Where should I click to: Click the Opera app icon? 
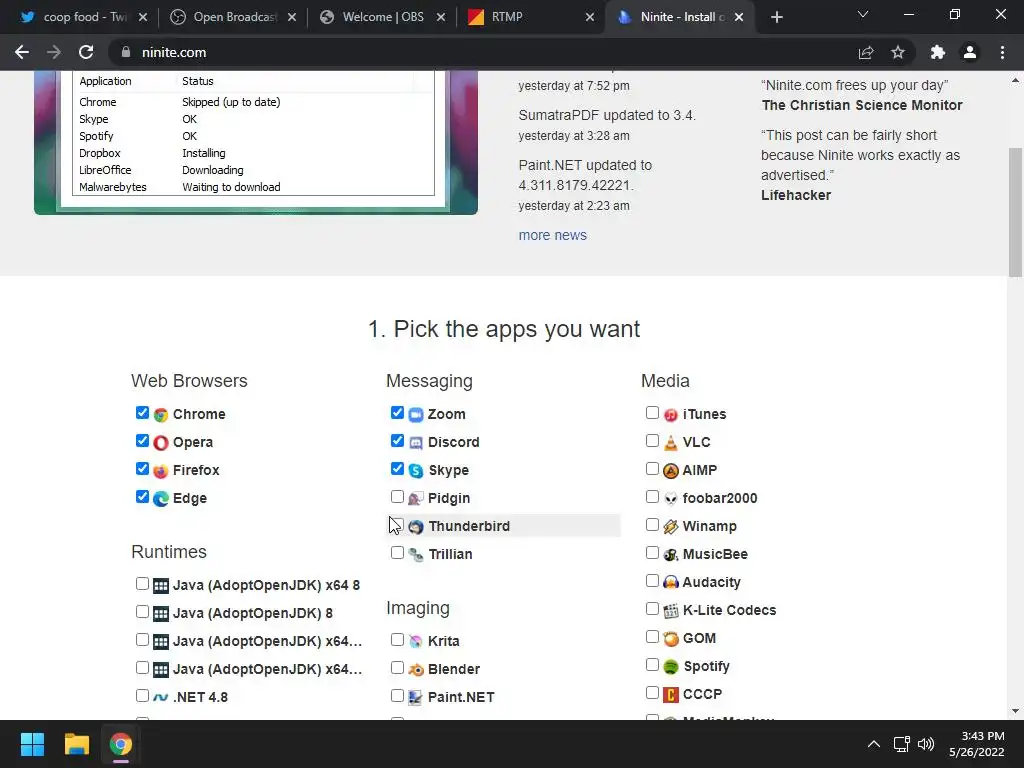(x=161, y=443)
